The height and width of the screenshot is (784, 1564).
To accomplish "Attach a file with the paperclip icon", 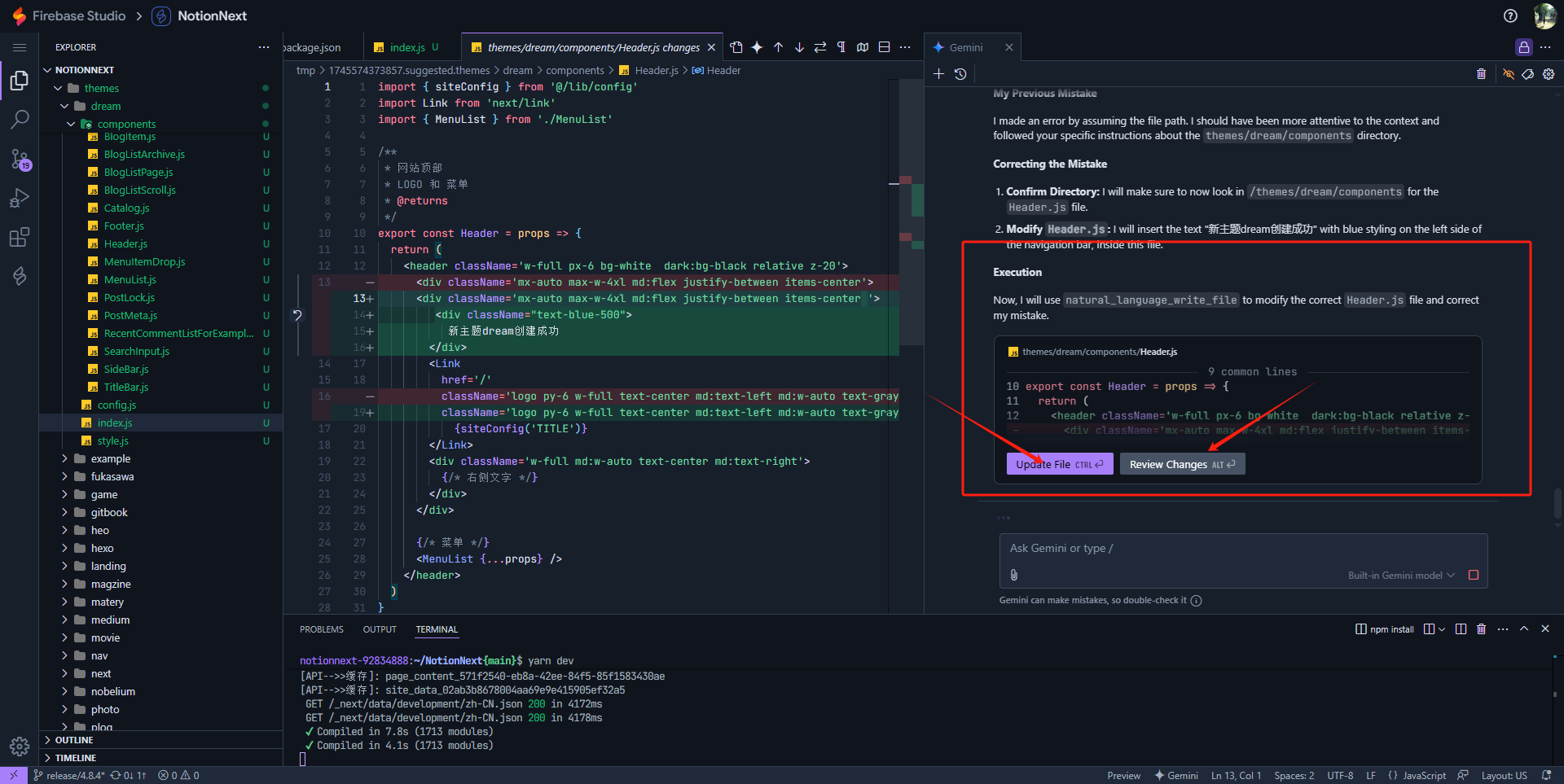I will click(x=1014, y=575).
